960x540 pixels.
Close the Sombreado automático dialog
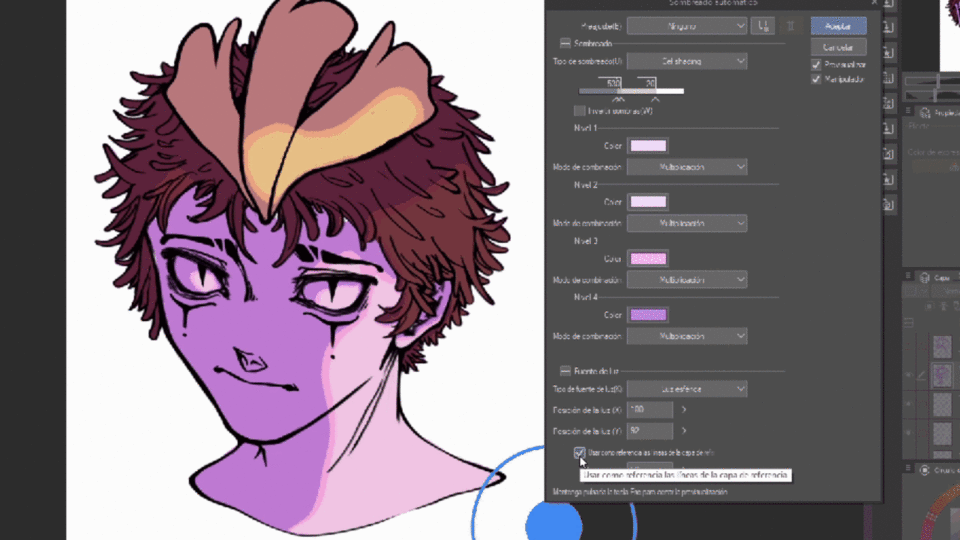pyautogui.click(x=874, y=3)
